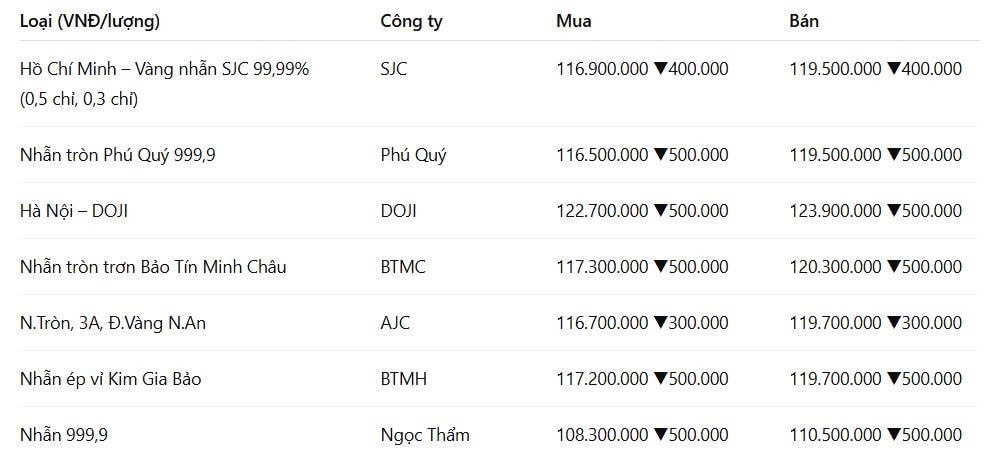997x469 pixels.
Task: Click the down arrow in Ngọc Thẩm buy price
Action: click(659, 435)
